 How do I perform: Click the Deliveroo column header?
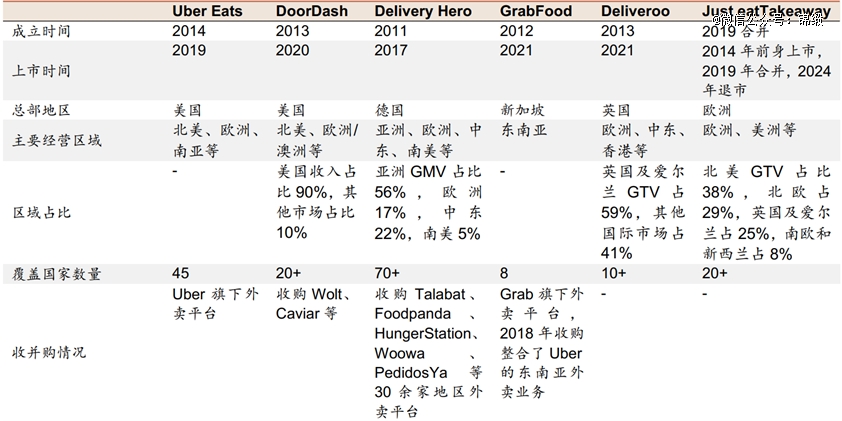(x=635, y=11)
